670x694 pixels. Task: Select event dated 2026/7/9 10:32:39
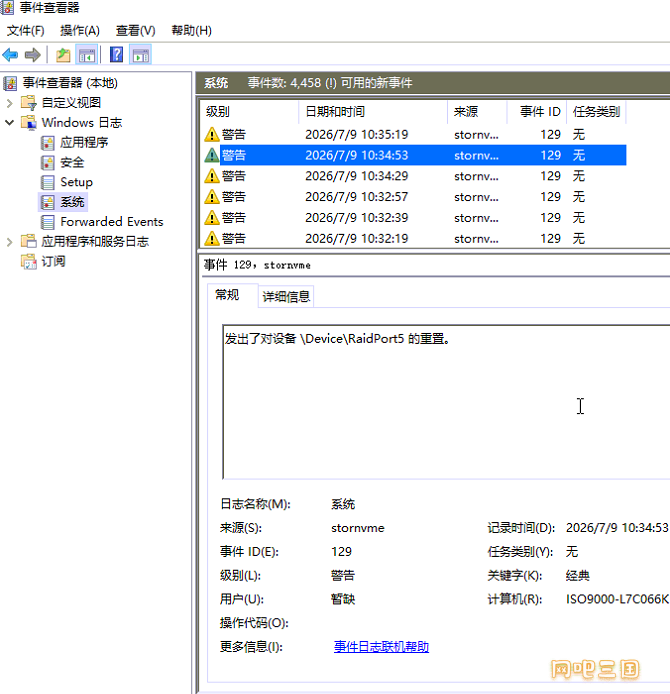tap(415, 218)
